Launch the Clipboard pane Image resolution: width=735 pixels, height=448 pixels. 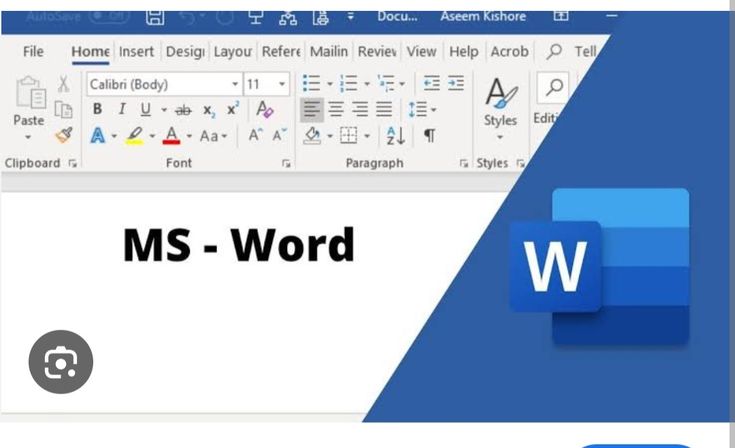coord(73,163)
